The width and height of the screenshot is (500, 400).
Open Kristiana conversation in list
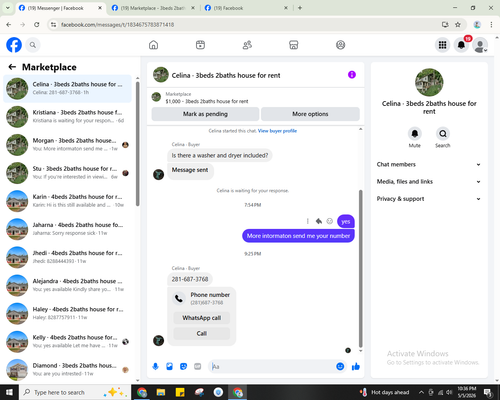(x=67, y=117)
